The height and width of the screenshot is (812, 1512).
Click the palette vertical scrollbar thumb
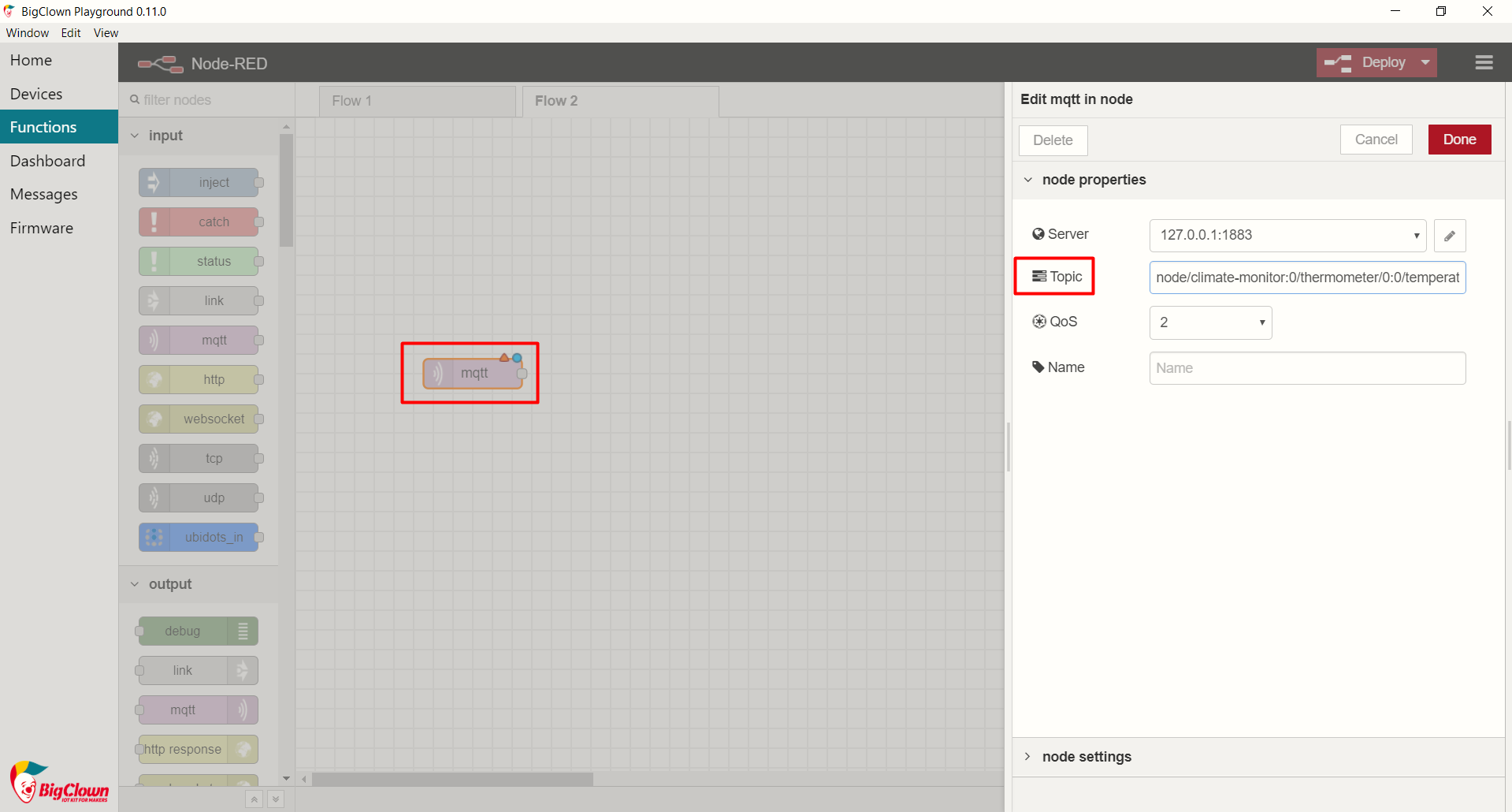coord(286,190)
